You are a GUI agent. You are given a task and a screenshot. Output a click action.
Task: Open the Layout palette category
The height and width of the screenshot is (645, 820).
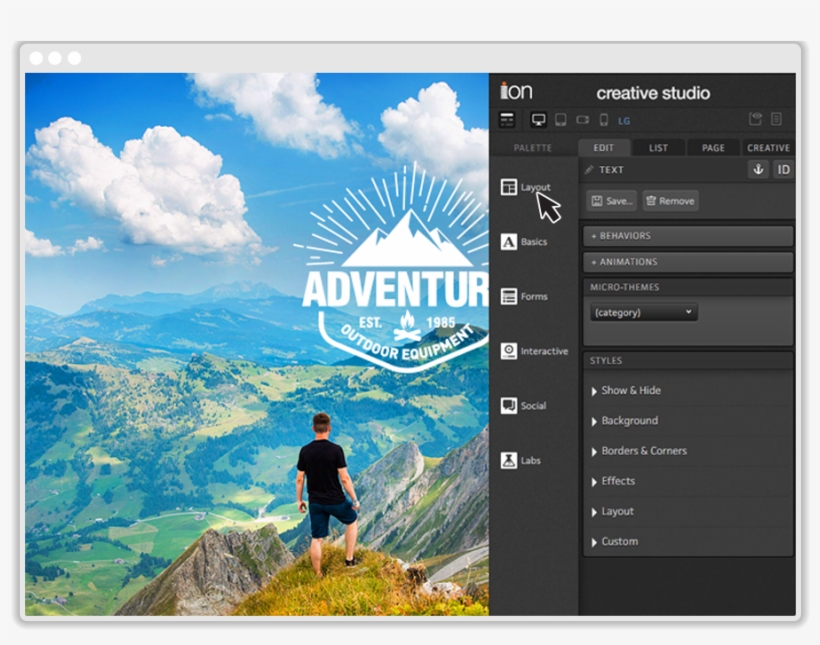tap(525, 187)
